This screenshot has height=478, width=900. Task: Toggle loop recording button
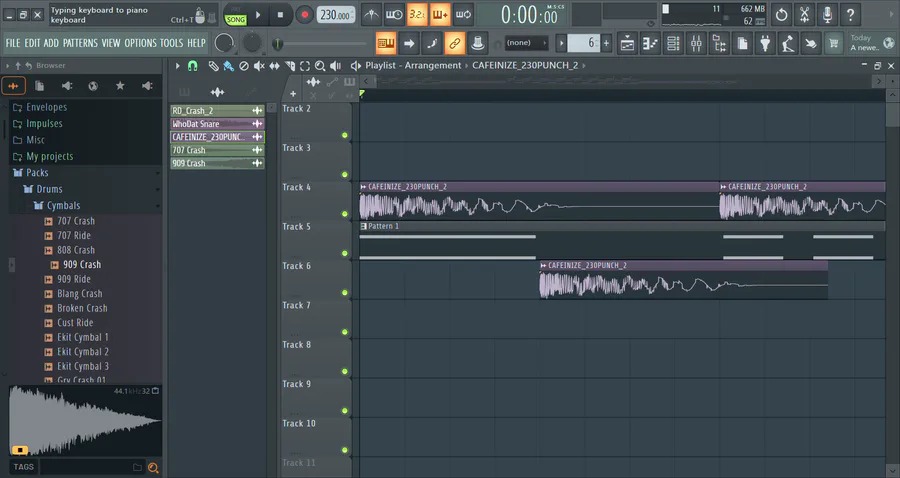(x=463, y=15)
